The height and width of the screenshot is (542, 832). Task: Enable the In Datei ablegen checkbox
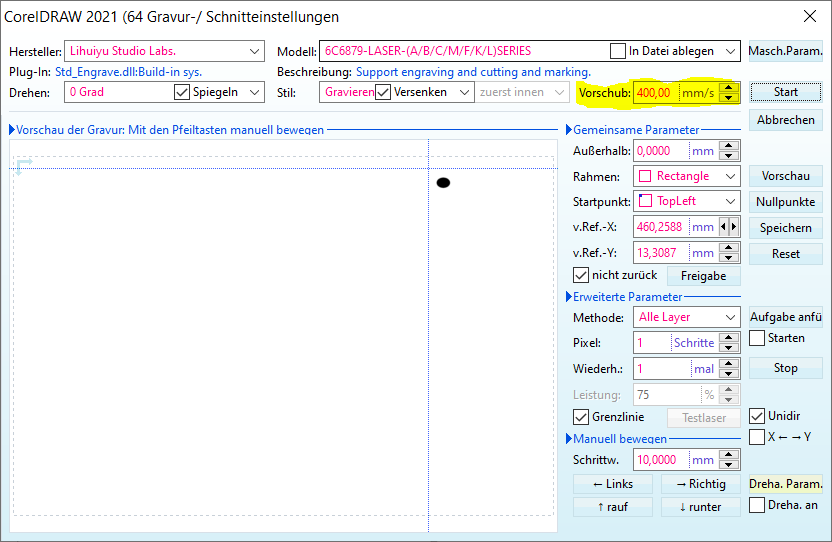pyautogui.click(x=617, y=51)
